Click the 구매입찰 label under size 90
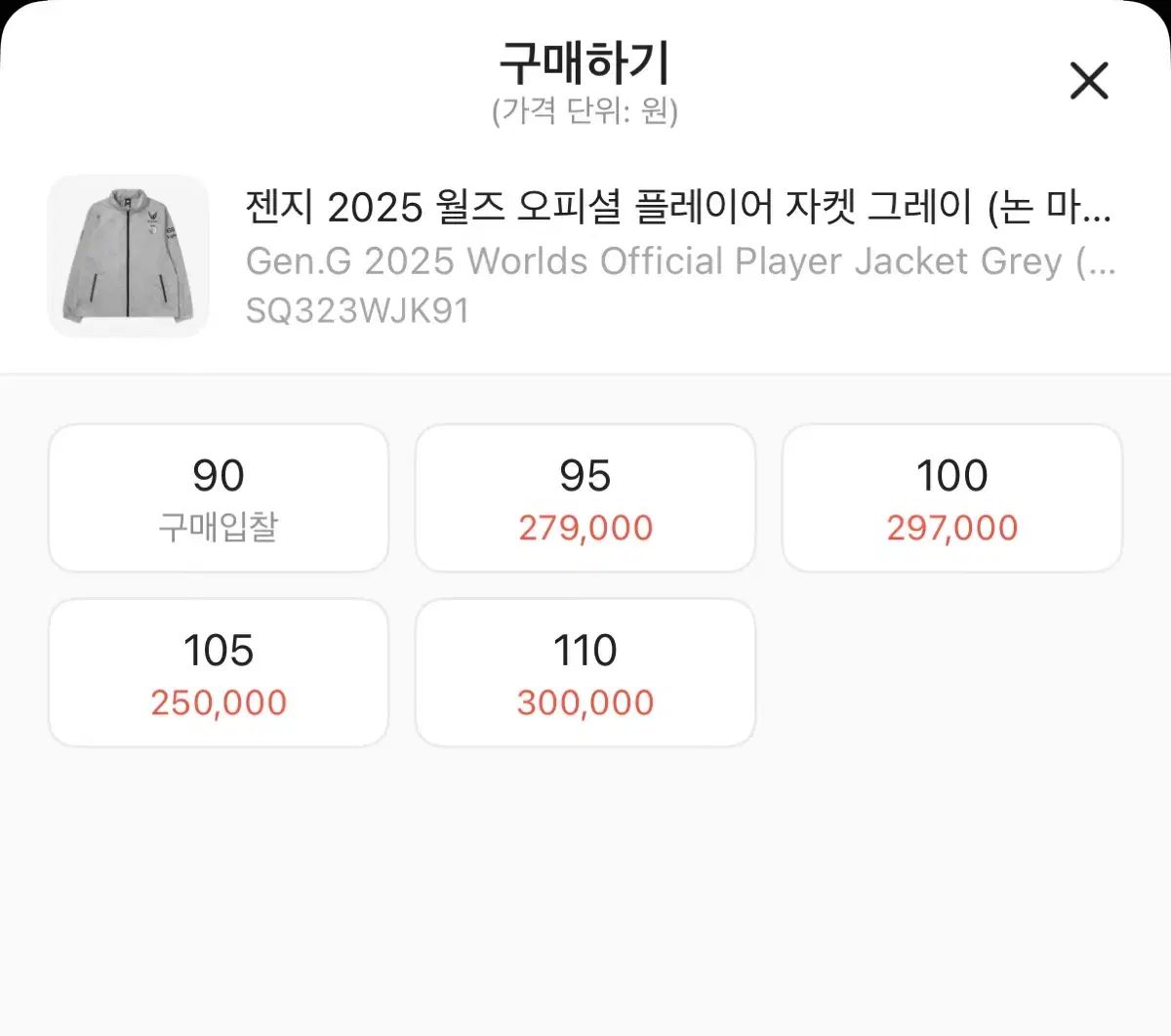 [219, 528]
